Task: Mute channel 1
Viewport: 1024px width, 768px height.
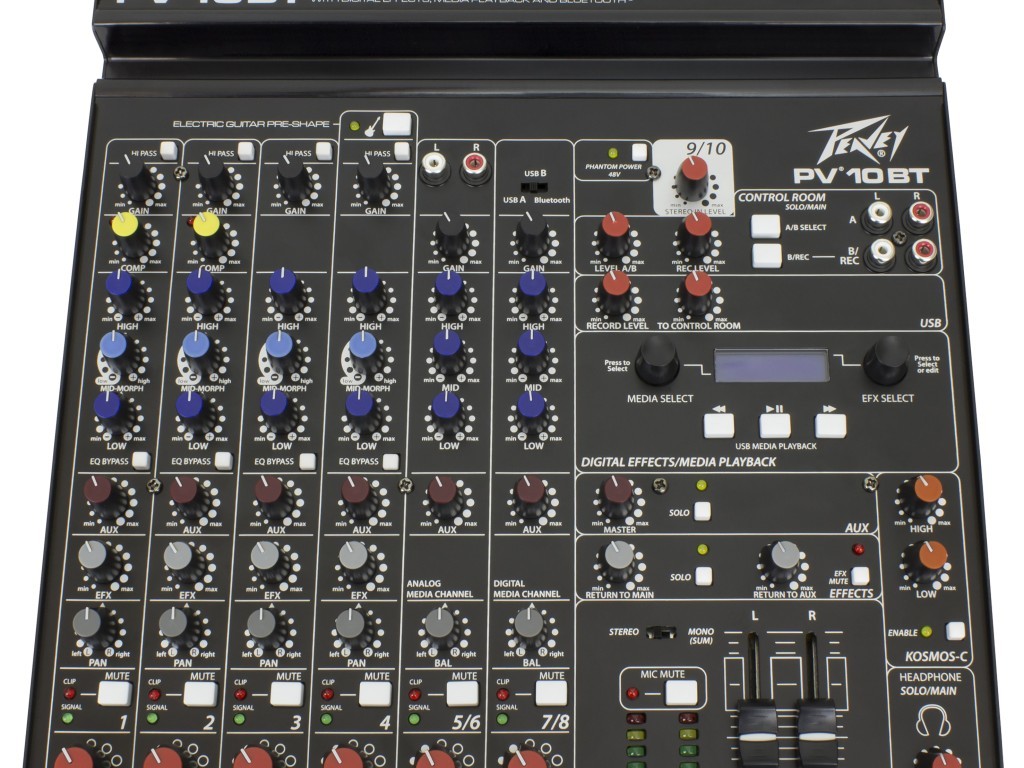Action: pyautogui.click(x=116, y=693)
